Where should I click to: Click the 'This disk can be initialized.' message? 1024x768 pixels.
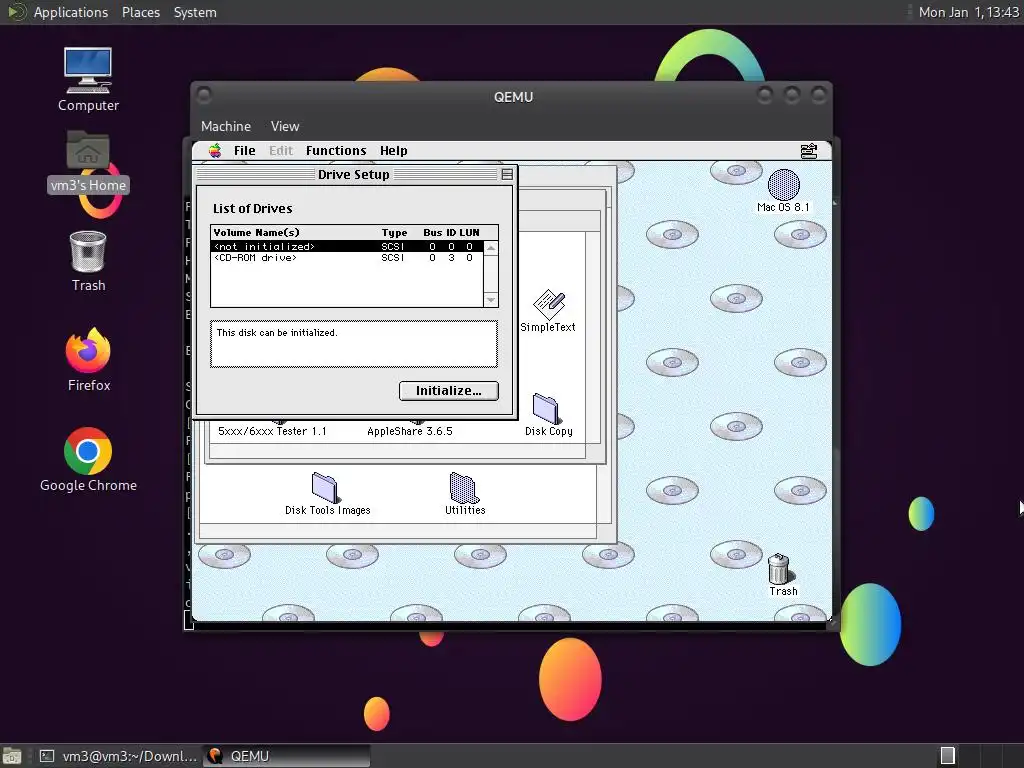[277, 332]
